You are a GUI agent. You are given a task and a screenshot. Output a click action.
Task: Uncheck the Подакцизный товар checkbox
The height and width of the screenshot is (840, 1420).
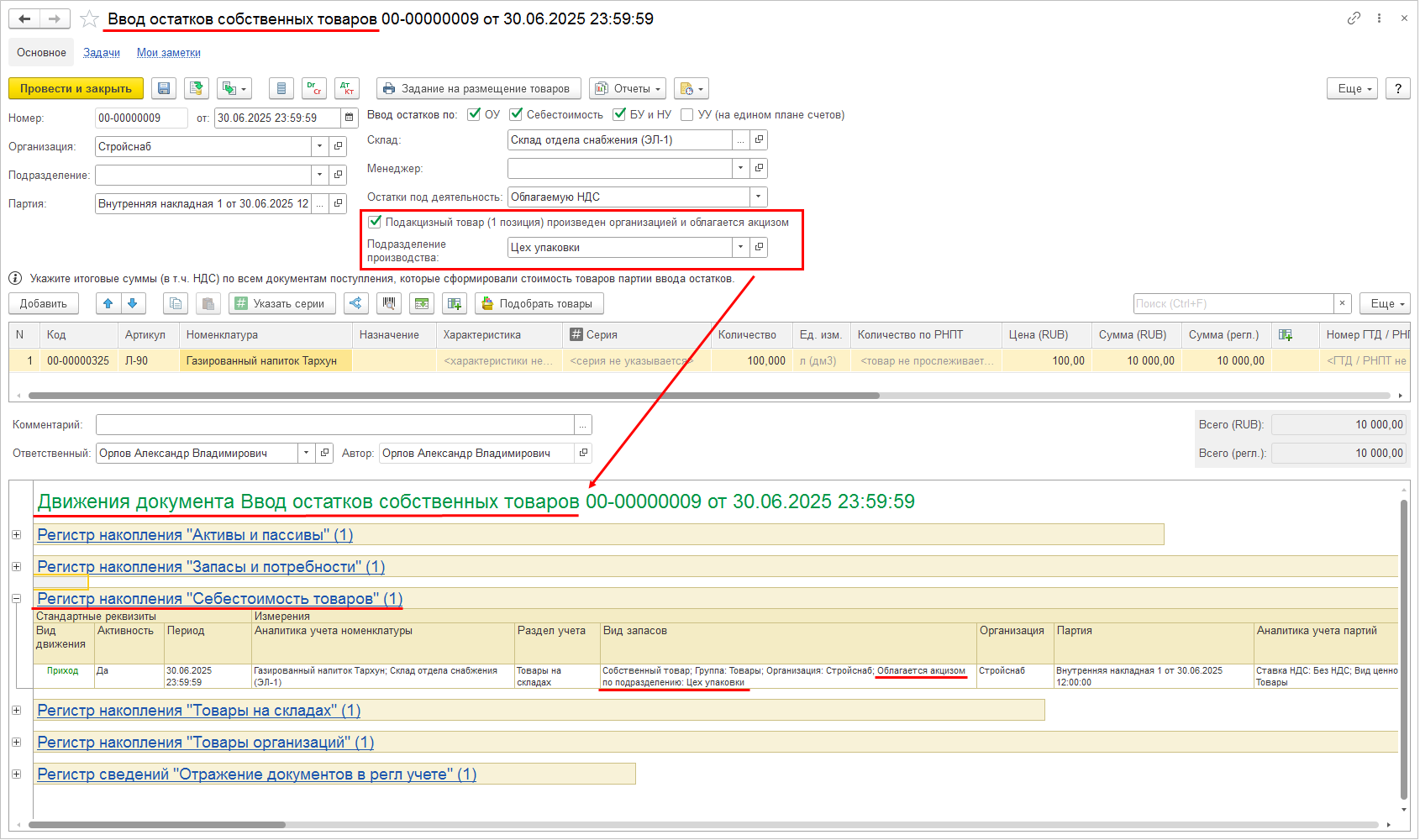click(x=375, y=222)
